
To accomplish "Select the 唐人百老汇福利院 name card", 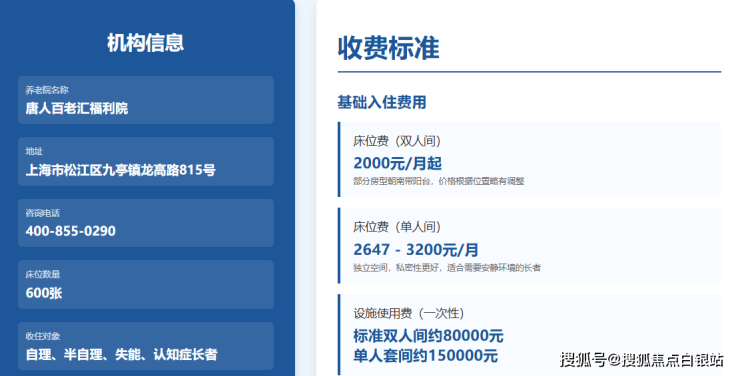I will [x=146, y=100].
